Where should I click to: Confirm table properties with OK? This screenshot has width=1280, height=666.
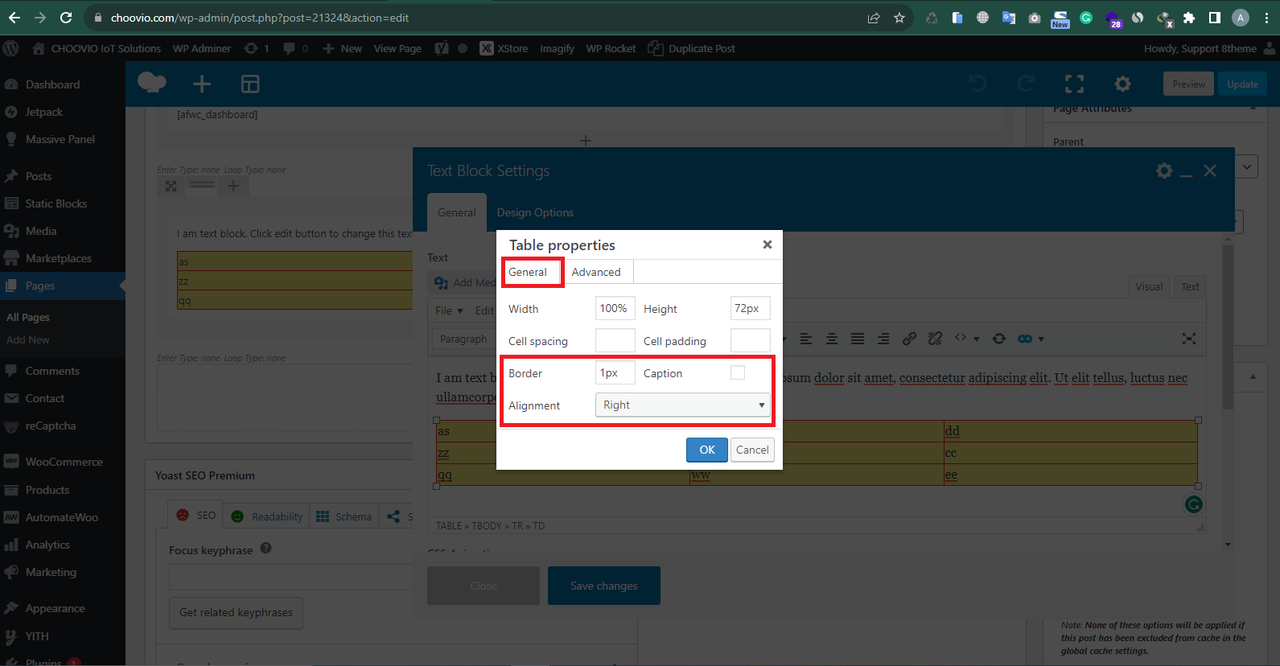(x=707, y=449)
